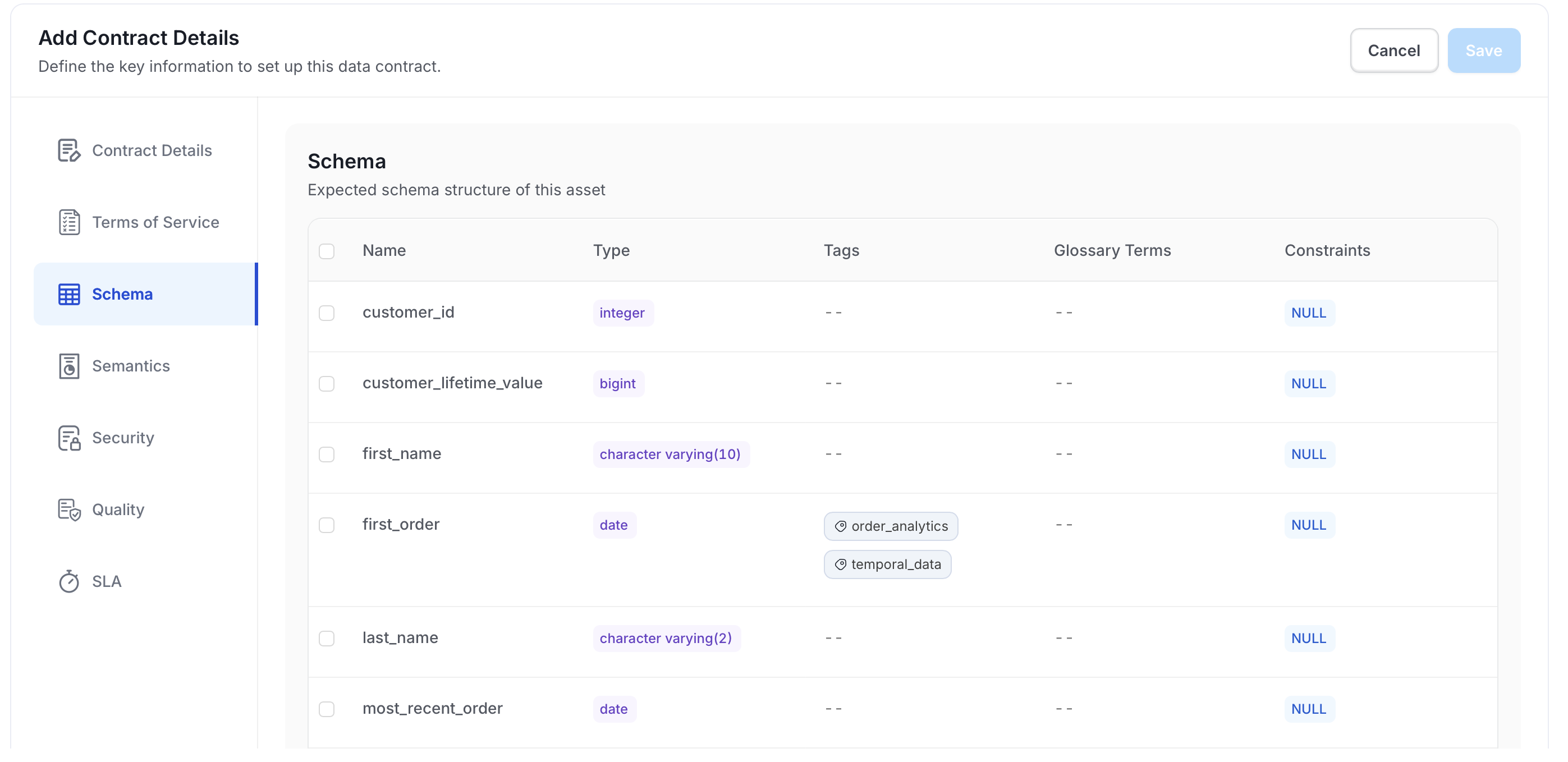Click the Schema table grid icon
This screenshot has width=1568, height=762.
pos(69,294)
